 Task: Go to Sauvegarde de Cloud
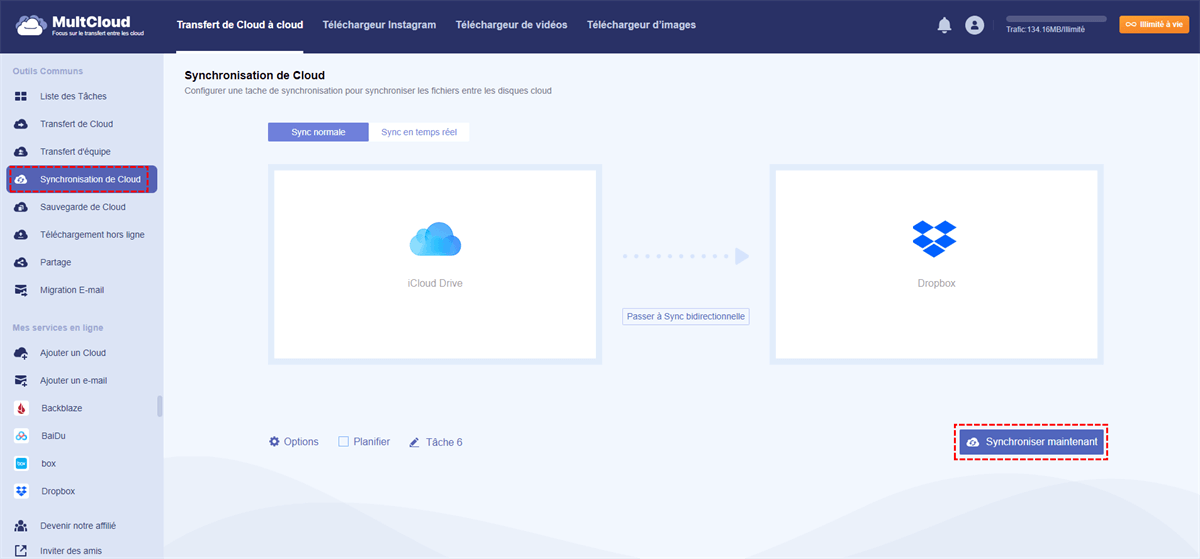pyautogui.click(x=83, y=207)
